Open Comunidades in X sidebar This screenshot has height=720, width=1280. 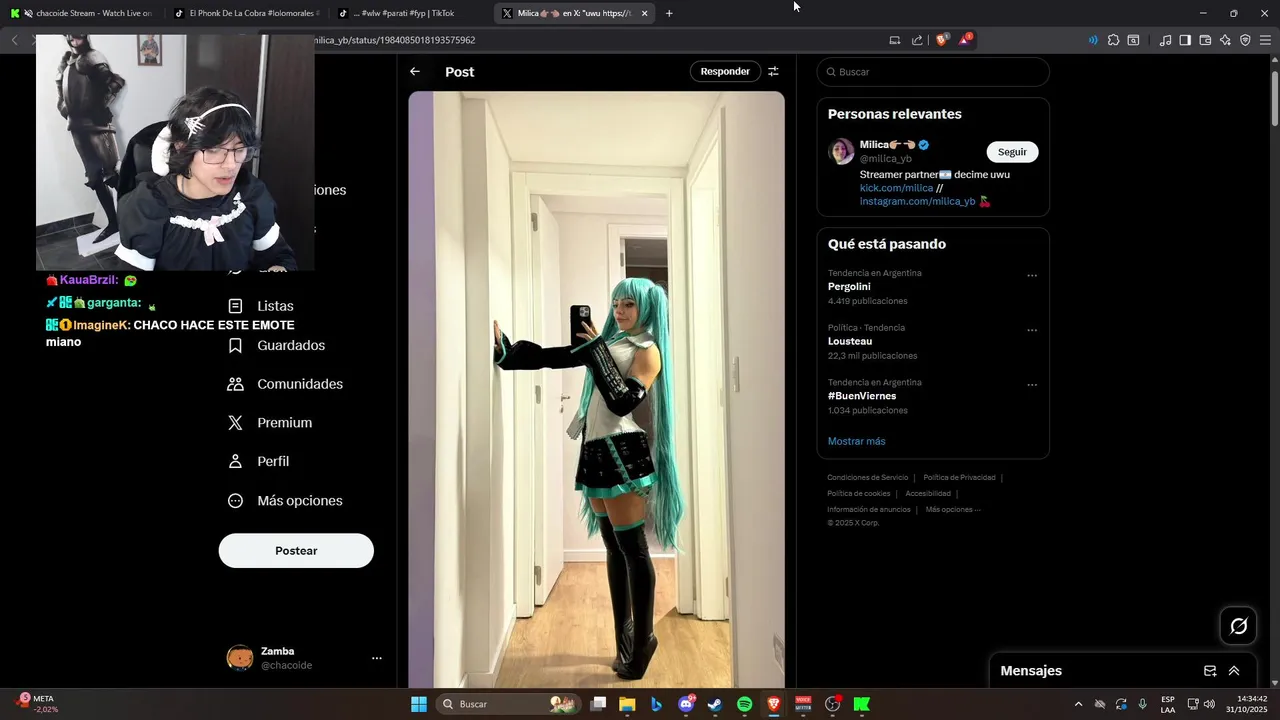coord(286,384)
